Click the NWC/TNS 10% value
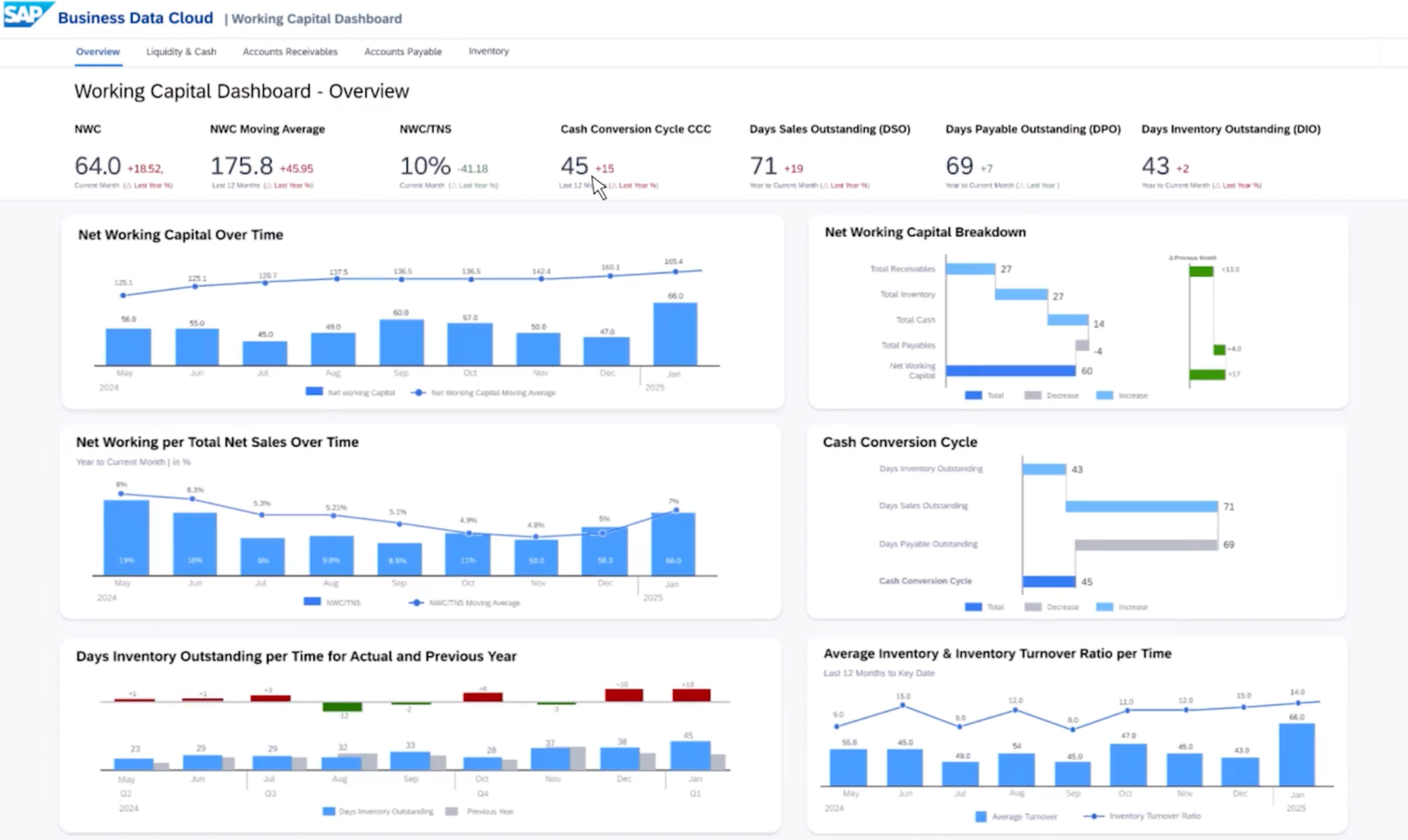The height and width of the screenshot is (840, 1408). pos(425,165)
